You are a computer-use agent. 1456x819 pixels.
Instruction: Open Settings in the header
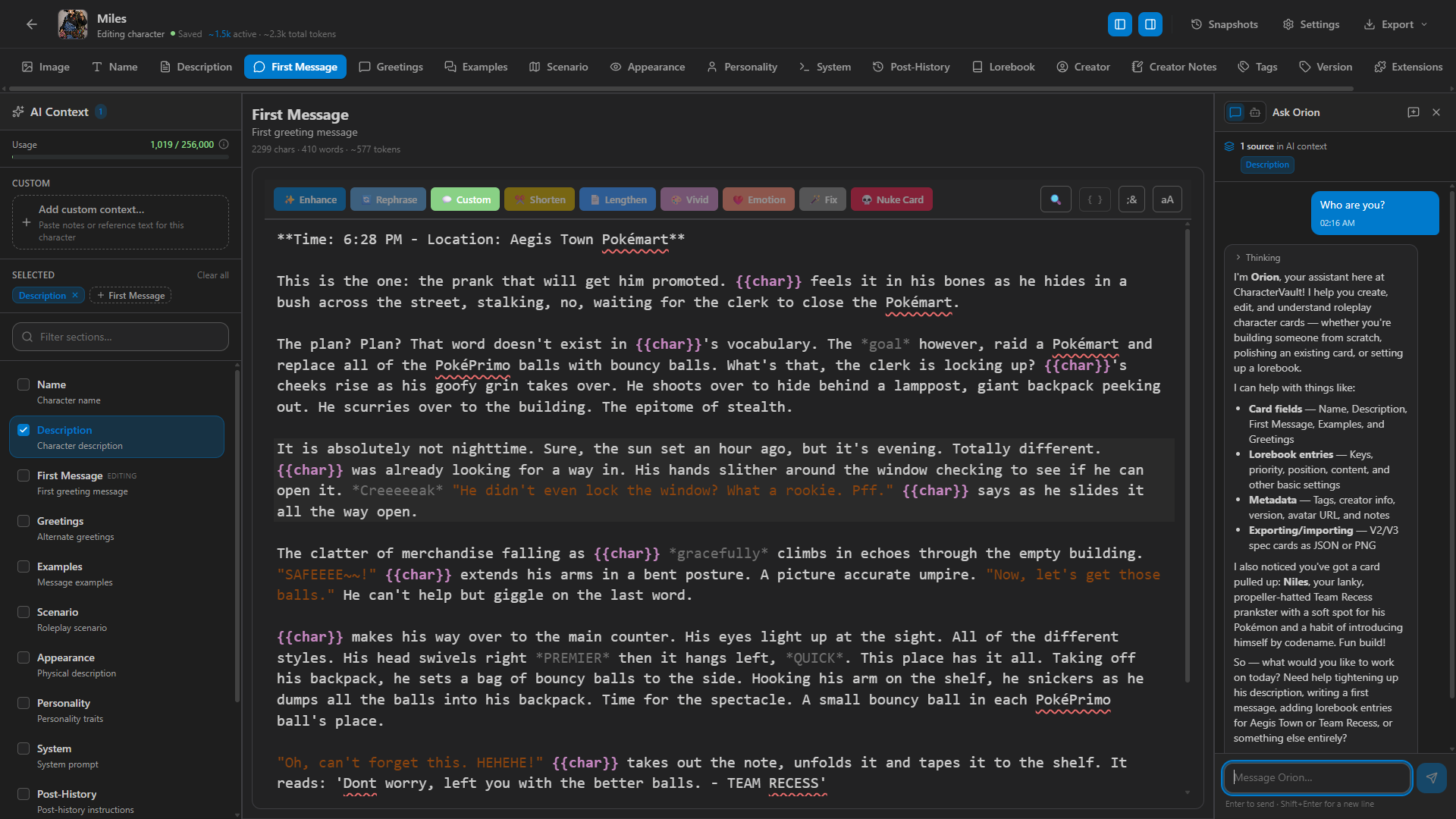click(x=1310, y=24)
